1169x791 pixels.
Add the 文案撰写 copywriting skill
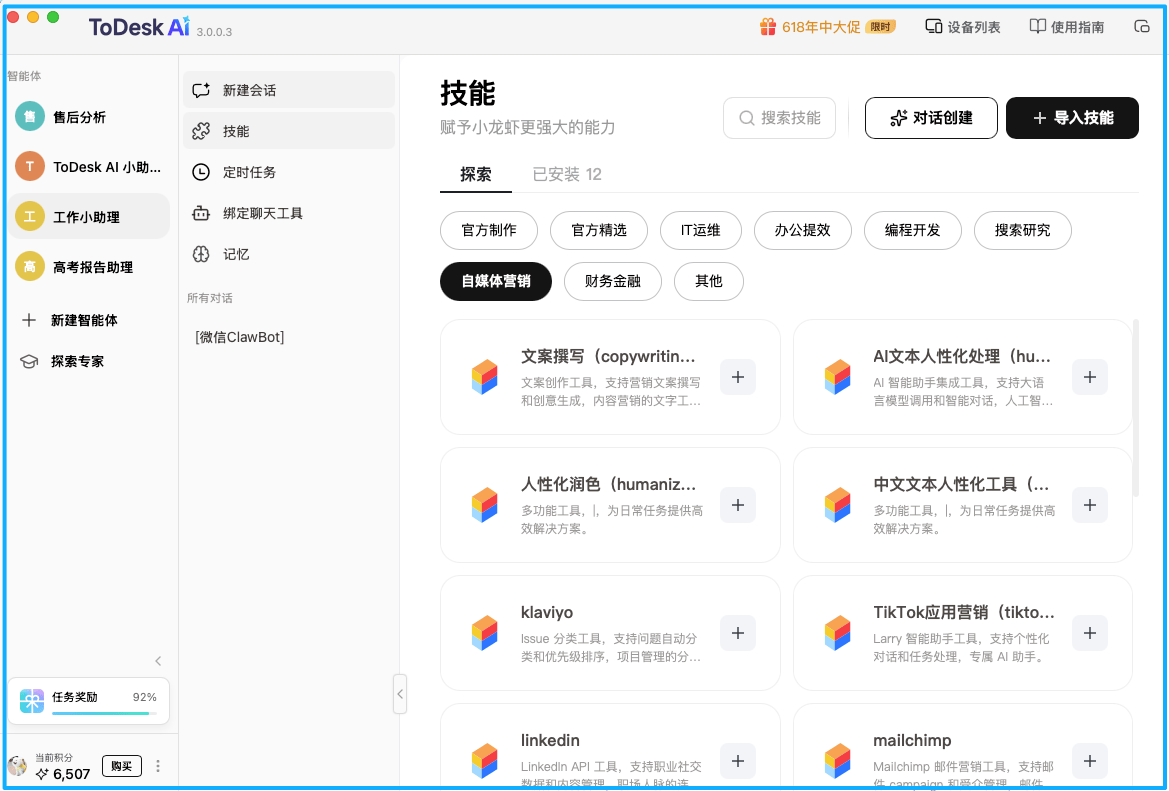pos(737,377)
